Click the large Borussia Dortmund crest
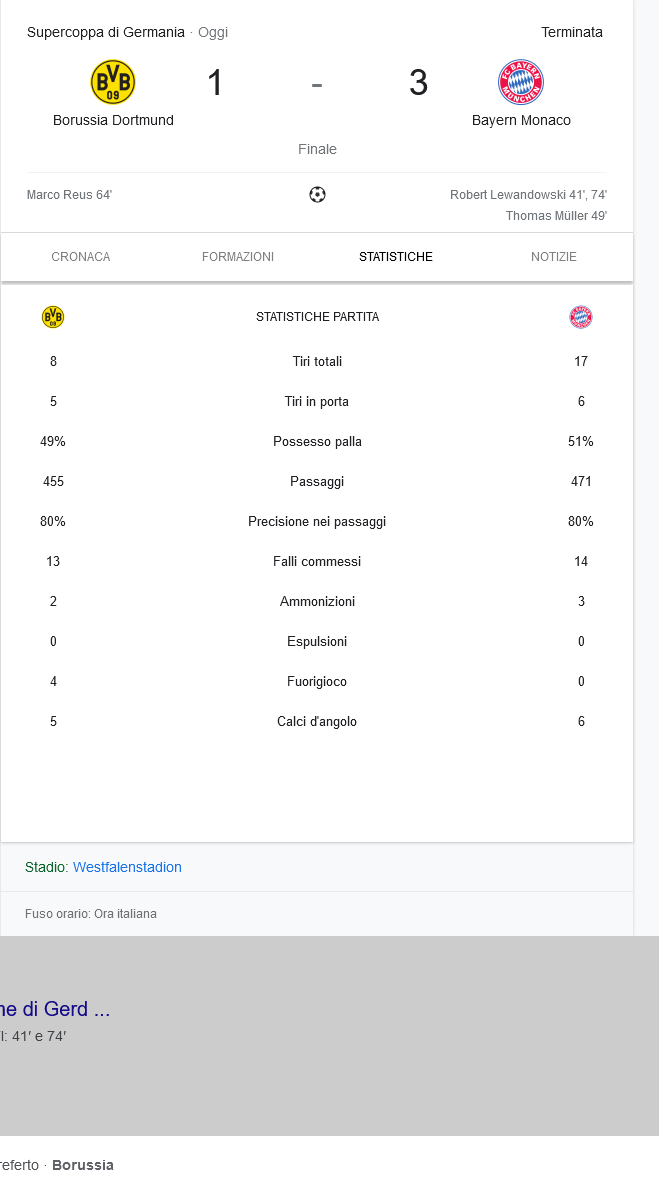This screenshot has width=659, height=1184. coord(113,82)
